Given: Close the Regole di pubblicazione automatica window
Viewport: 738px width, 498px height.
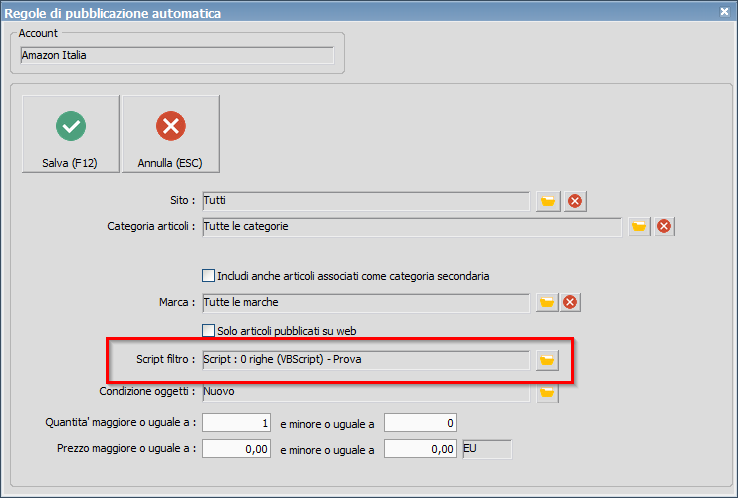Looking at the screenshot, I should tap(724, 12).
